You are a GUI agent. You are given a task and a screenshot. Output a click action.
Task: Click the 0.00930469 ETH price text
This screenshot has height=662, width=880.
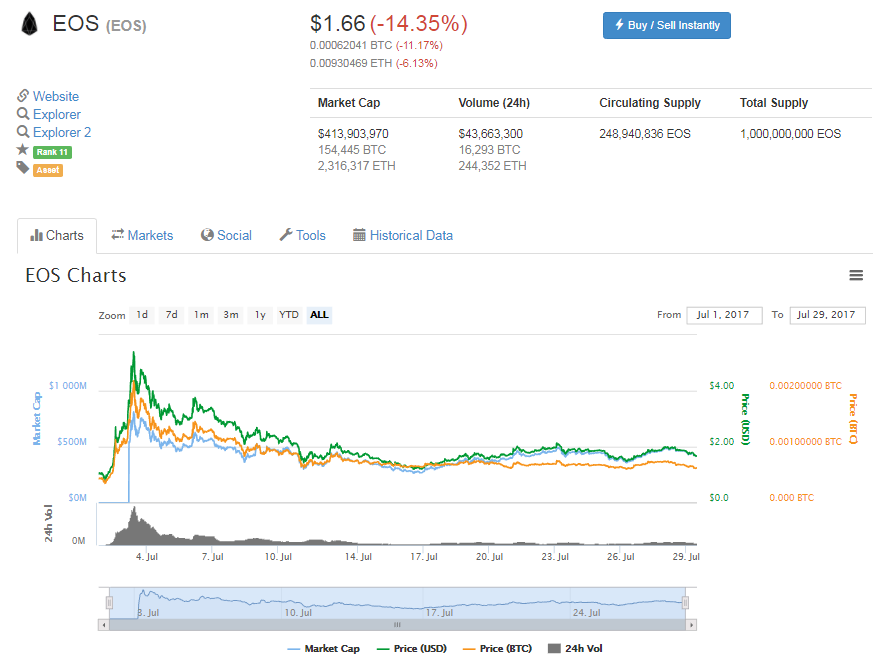click(351, 63)
